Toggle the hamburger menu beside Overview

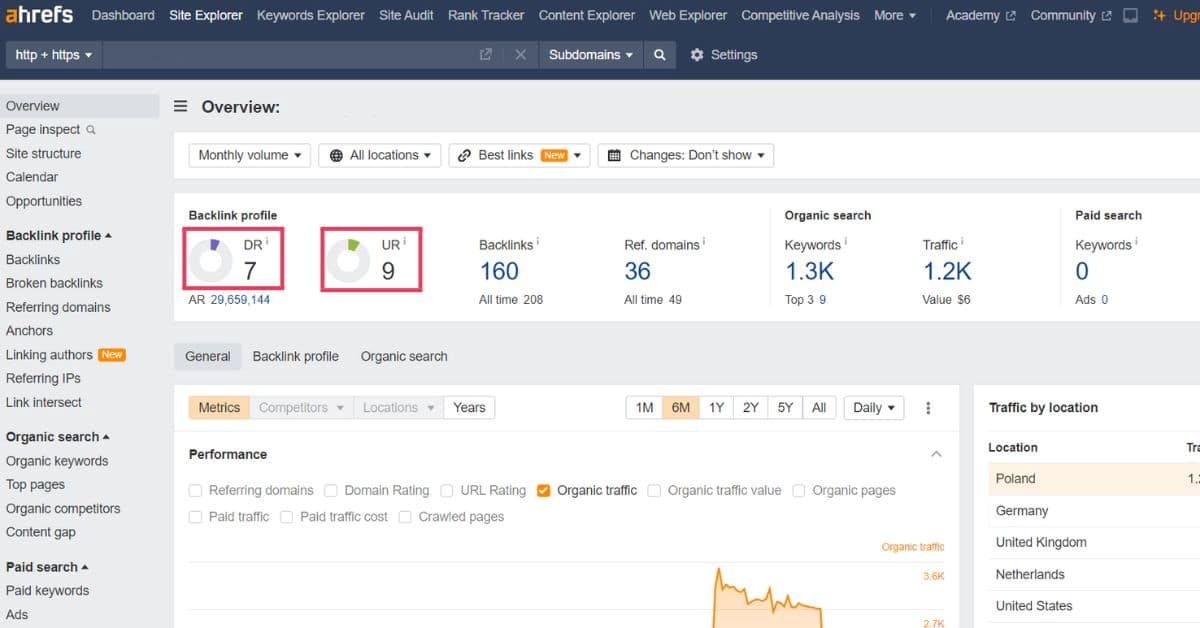(x=181, y=107)
